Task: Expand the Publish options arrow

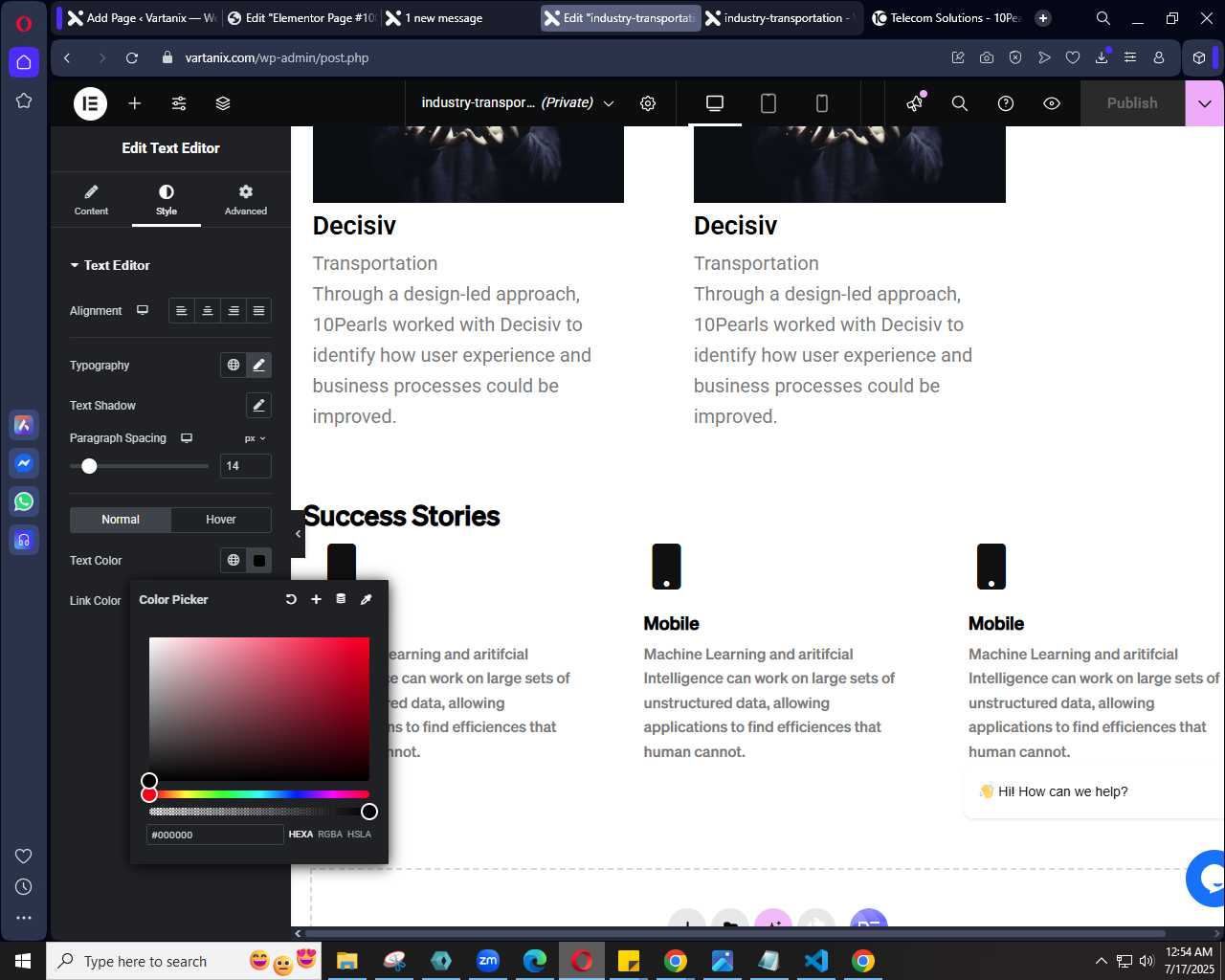Action: coord(1205,103)
